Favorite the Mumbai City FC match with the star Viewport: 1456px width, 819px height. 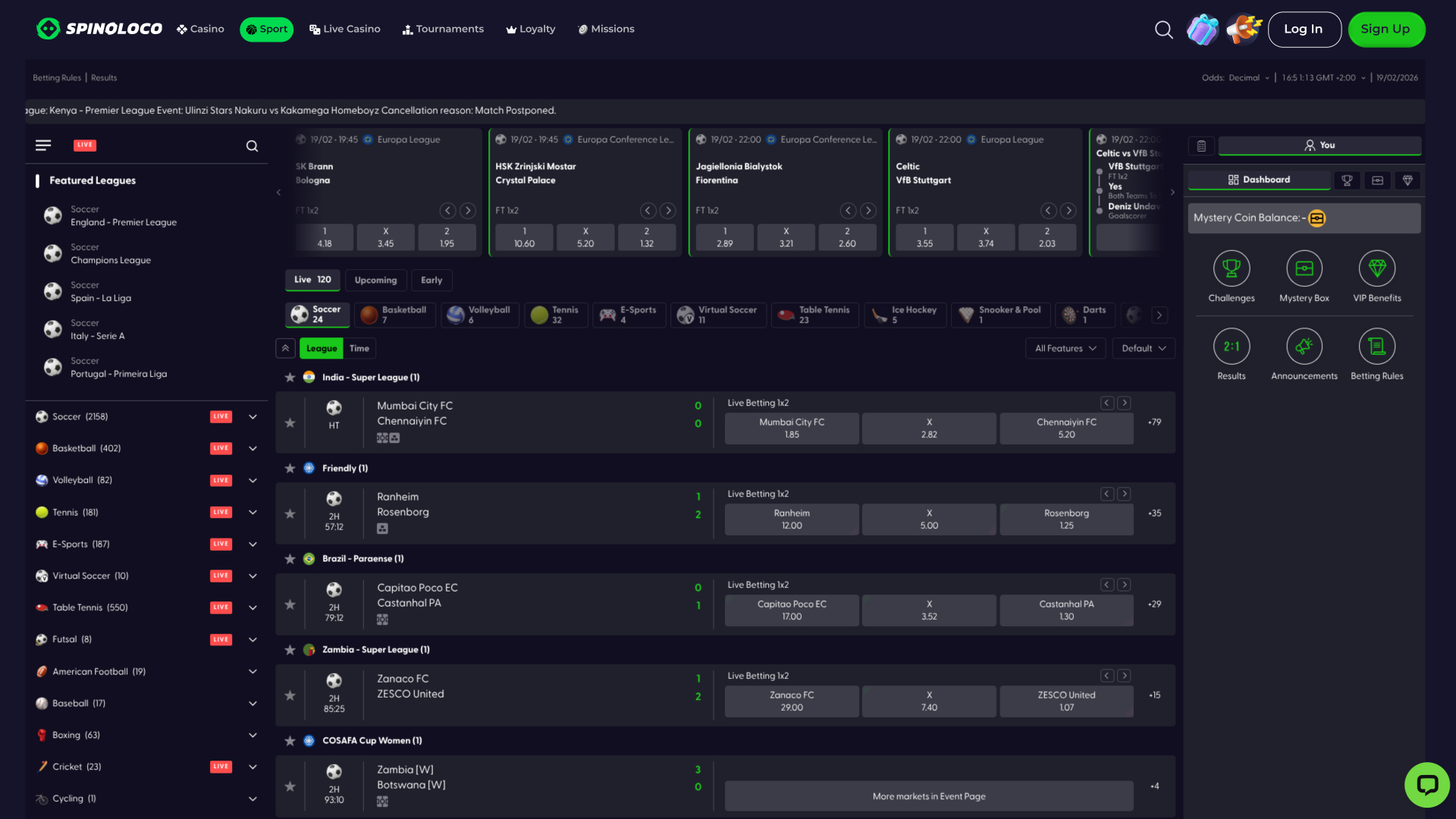[290, 422]
